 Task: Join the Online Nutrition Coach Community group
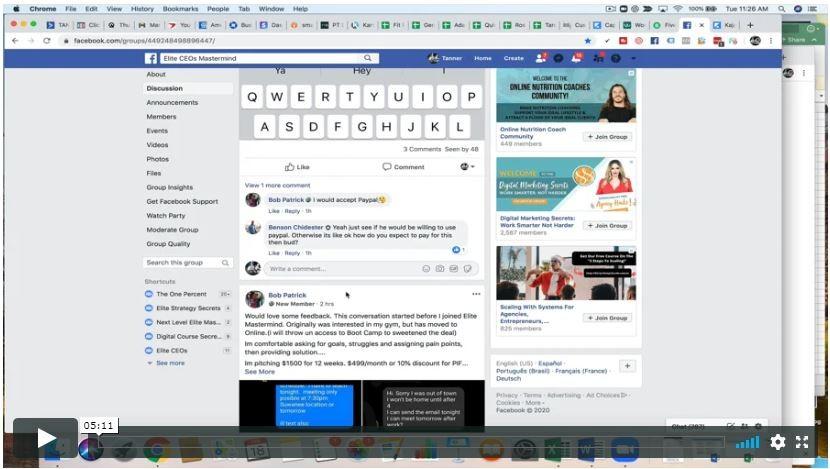pyautogui.click(x=607, y=137)
